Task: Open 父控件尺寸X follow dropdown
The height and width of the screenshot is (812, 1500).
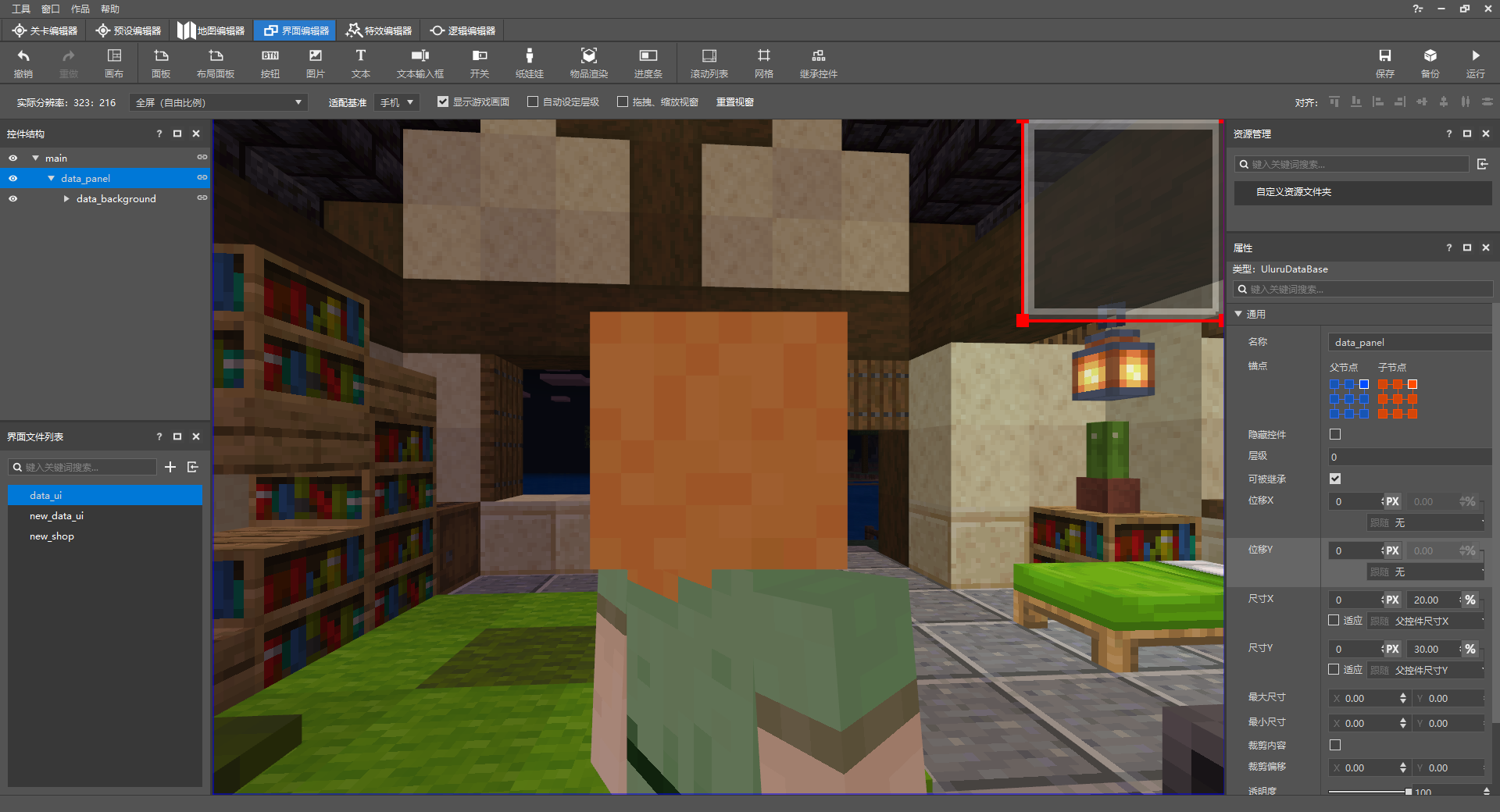Action: click(1426, 621)
